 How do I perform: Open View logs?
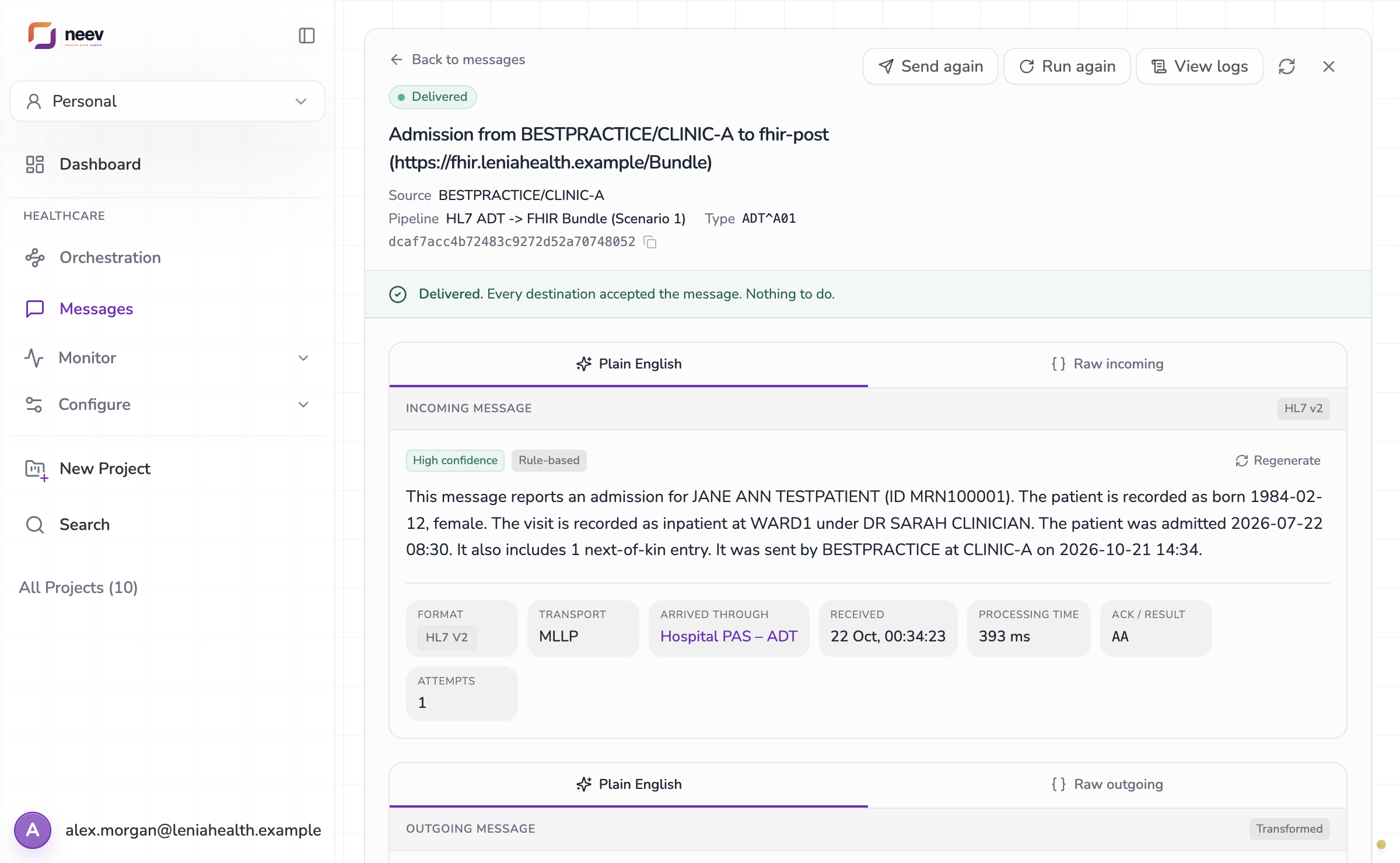[x=1199, y=66]
